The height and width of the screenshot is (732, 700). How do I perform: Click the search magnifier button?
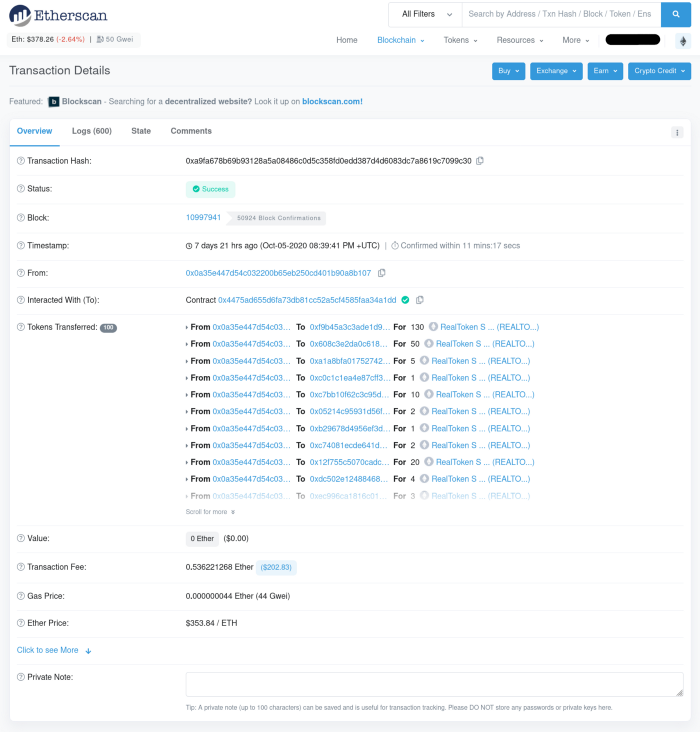pyautogui.click(x=676, y=14)
